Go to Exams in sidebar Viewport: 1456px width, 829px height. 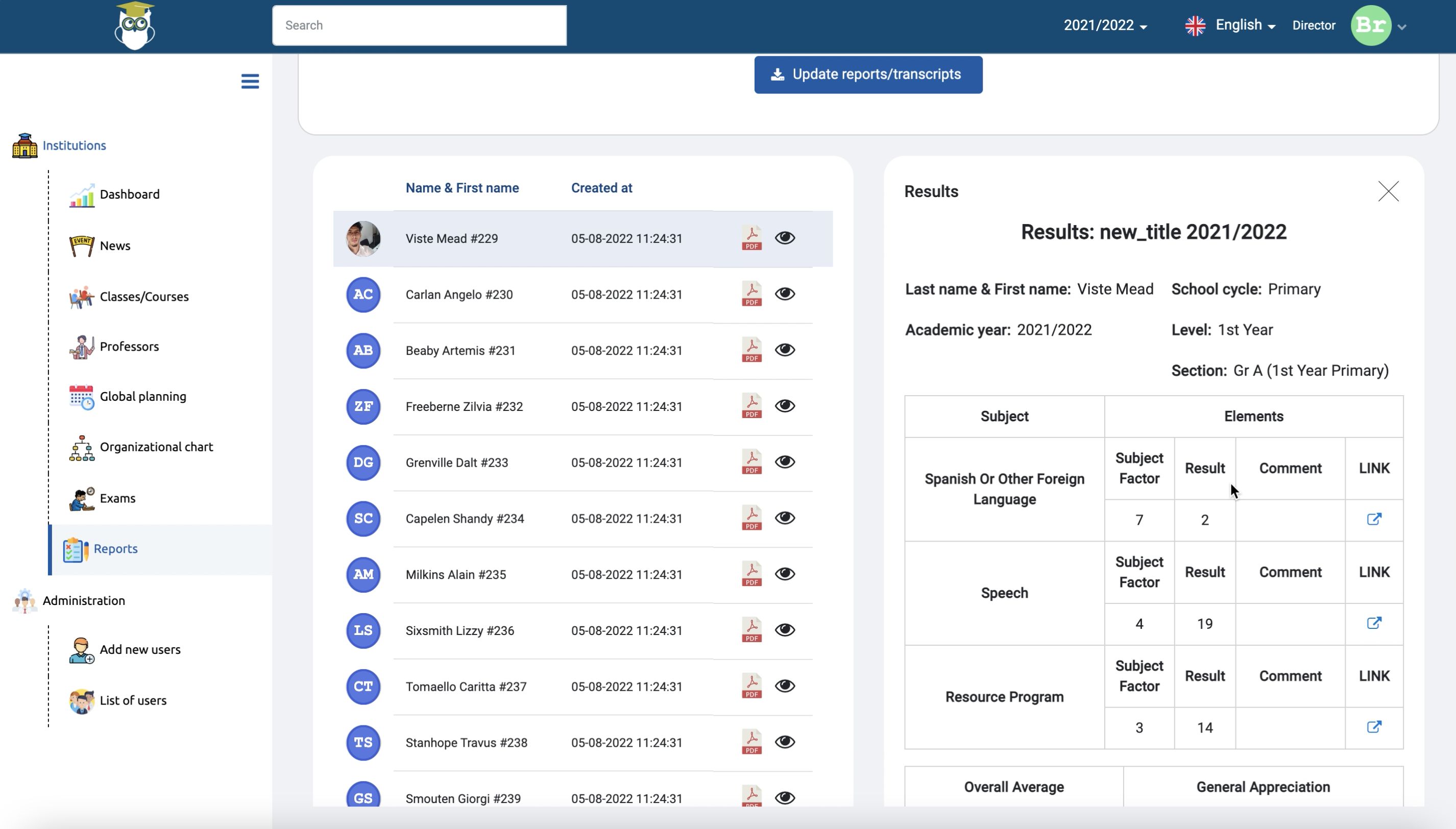pos(117,498)
